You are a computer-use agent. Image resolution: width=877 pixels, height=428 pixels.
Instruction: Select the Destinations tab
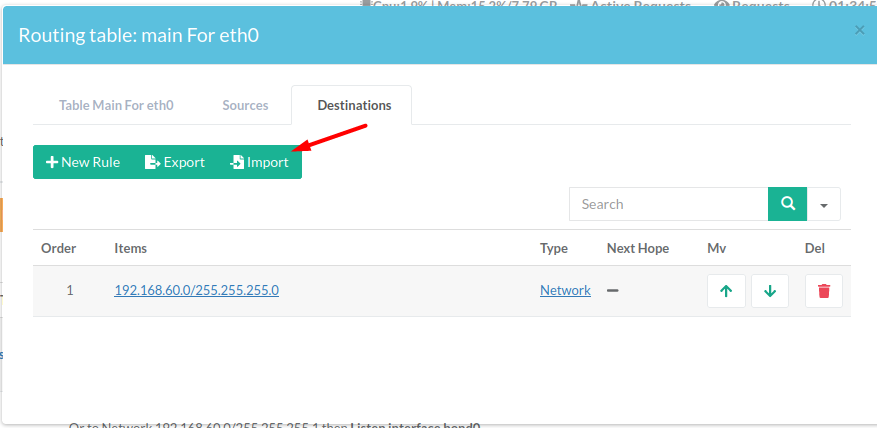click(354, 105)
